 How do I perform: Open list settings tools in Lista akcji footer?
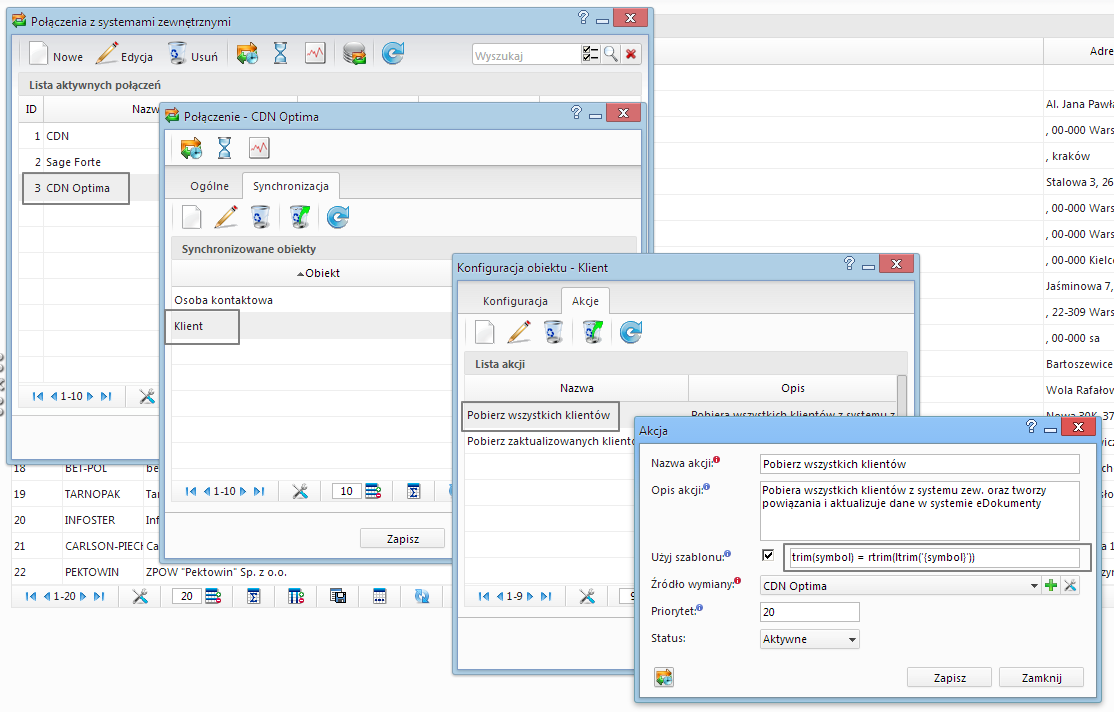587,596
